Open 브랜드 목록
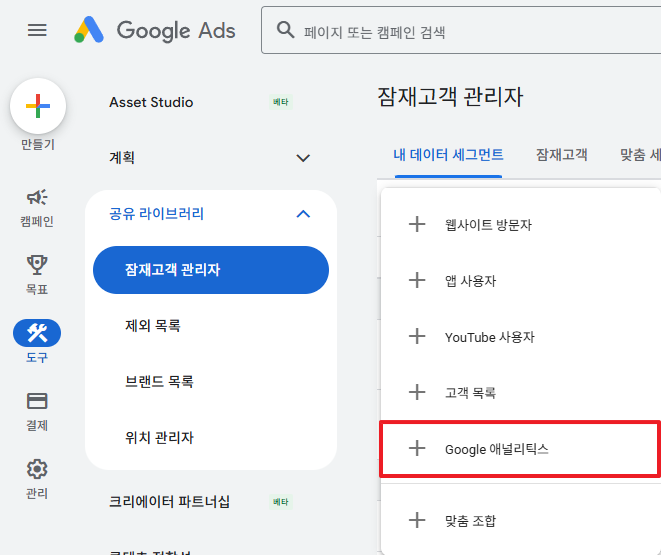Viewport: 661px width, 555px height. pos(159,381)
